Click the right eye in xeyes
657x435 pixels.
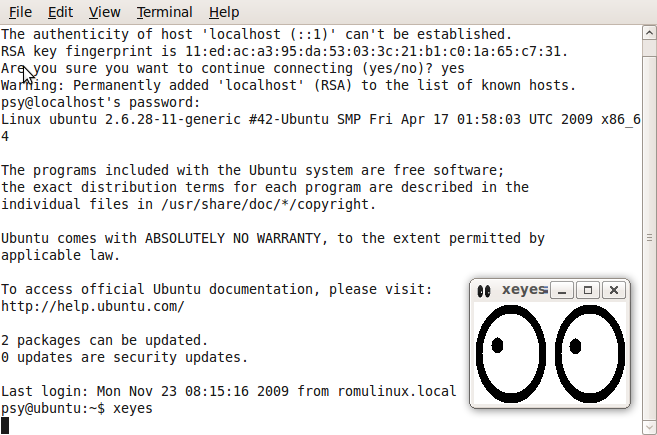pos(590,354)
